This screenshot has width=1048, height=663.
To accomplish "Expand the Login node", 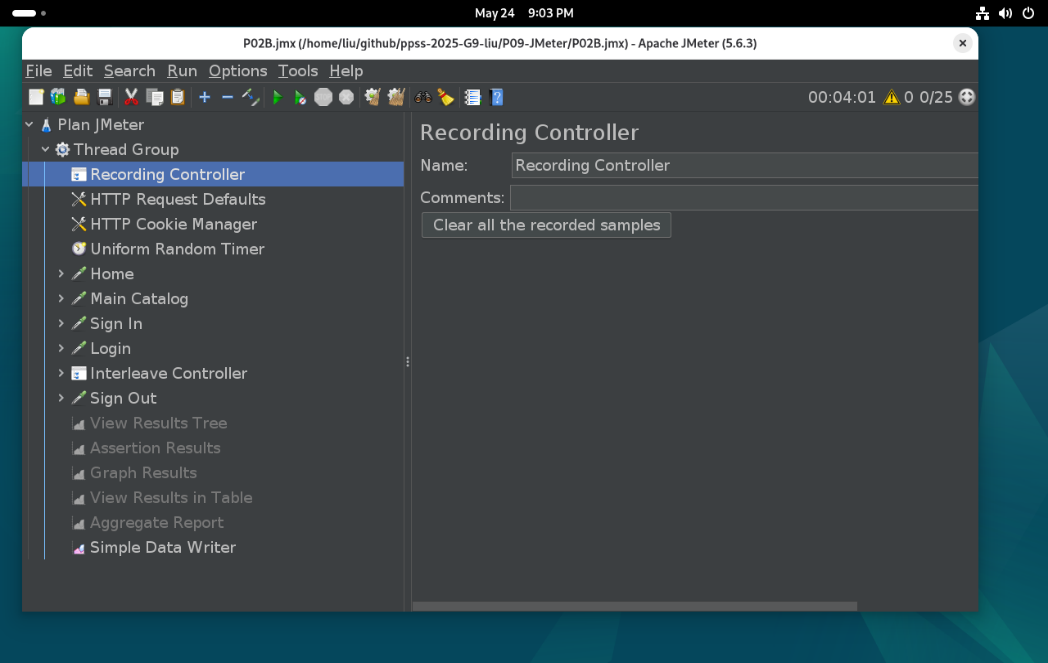I will (x=61, y=348).
